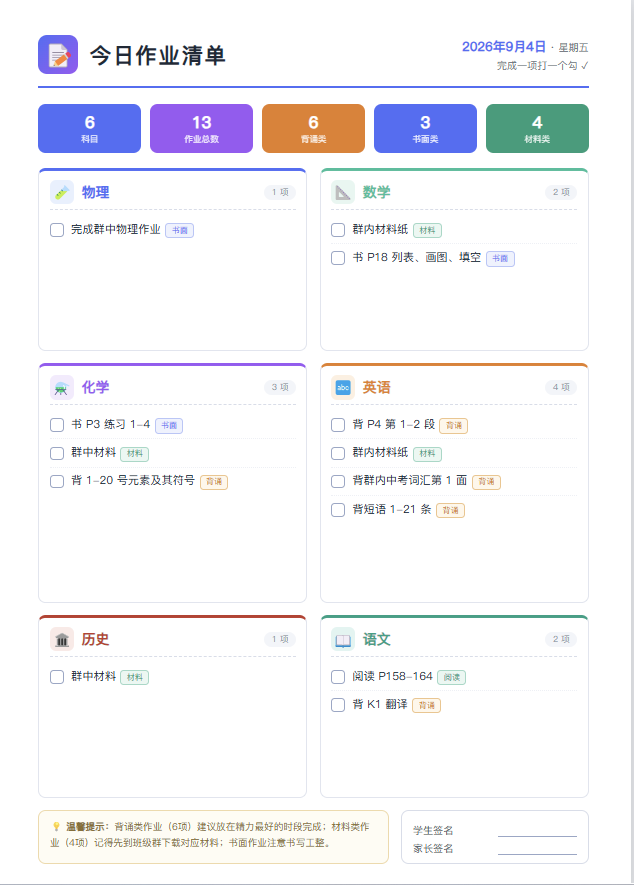Click 背诵 tag beside 背短语 1-21 条
The width and height of the screenshot is (634, 885).
(x=451, y=510)
